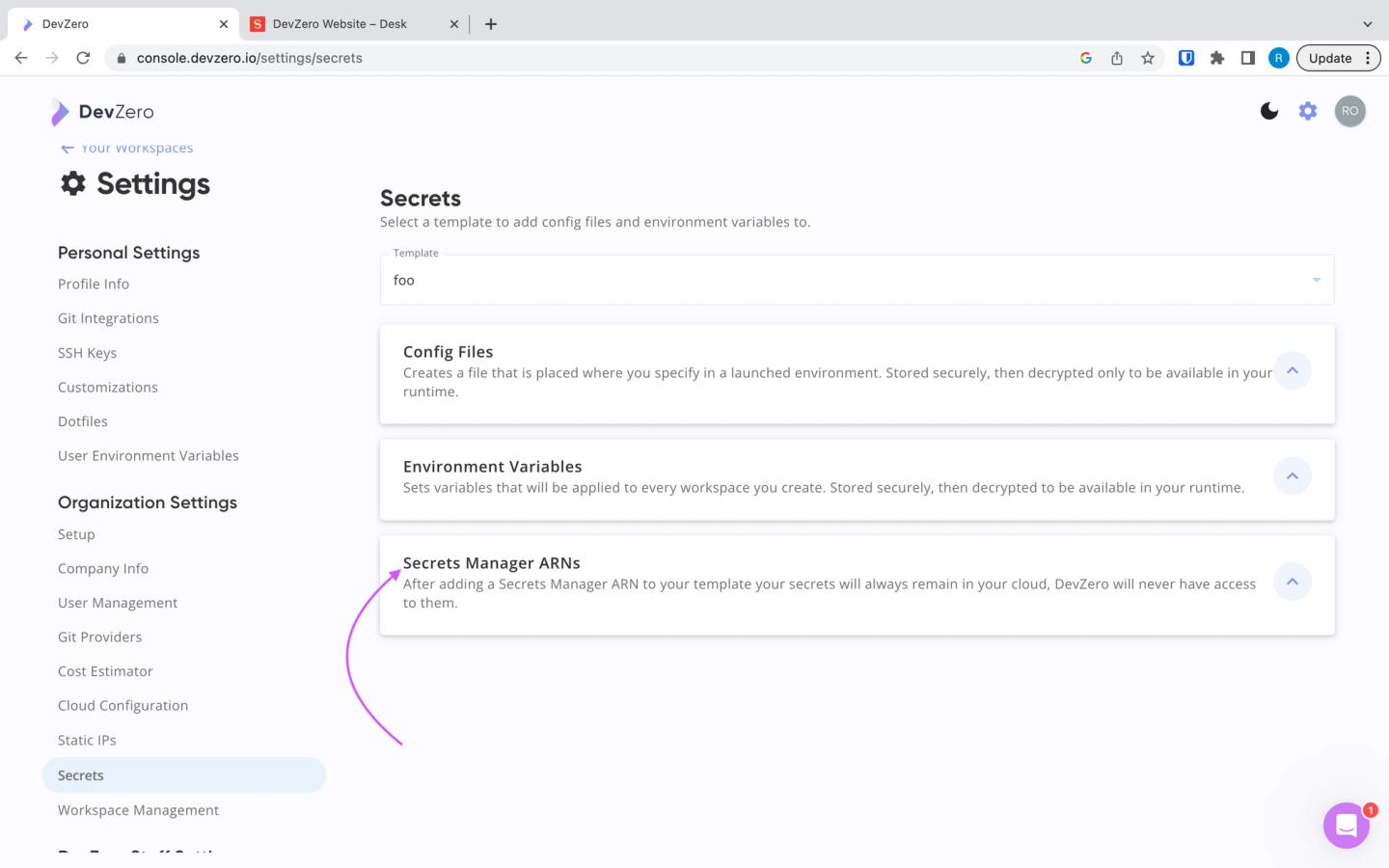Open User Environment Variables settings
Image resolution: width=1389 pixels, height=868 pixels.
point(149,455)
